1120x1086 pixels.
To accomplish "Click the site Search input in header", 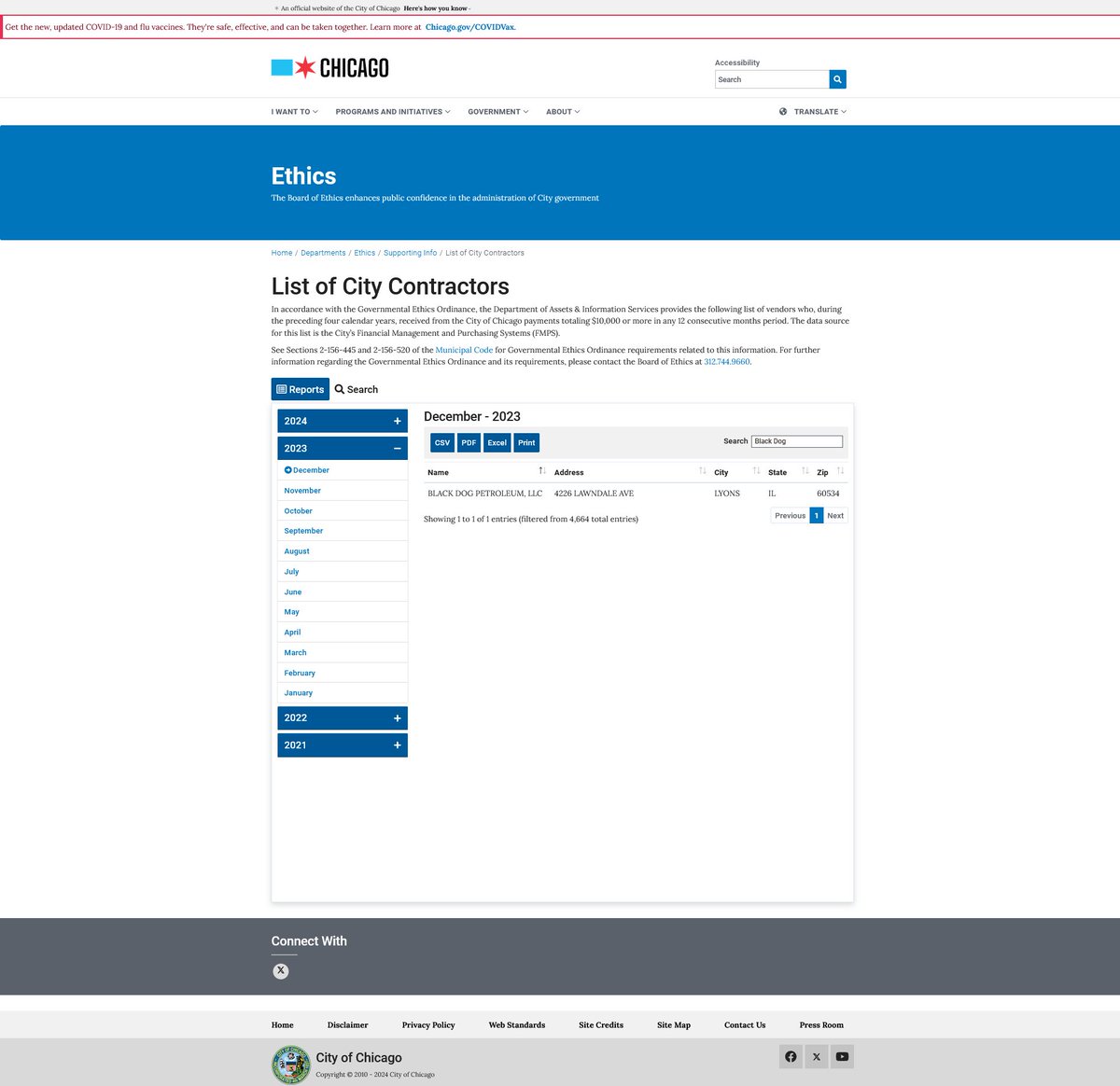I will pyautogui.click(x=772, y=79).
